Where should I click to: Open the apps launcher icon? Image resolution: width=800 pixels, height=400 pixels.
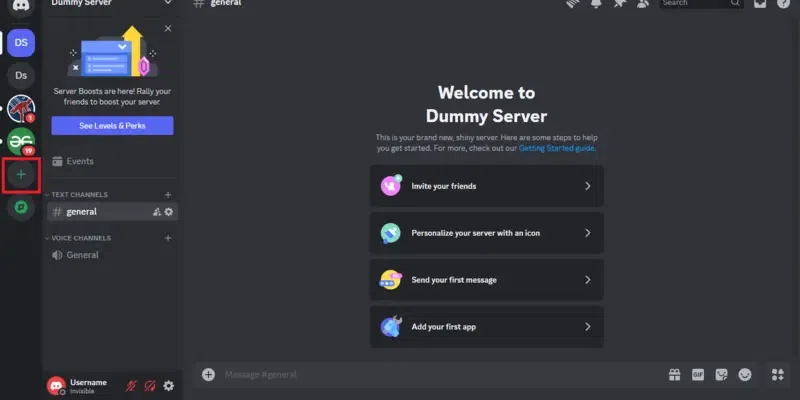click(x=778, y=375)
